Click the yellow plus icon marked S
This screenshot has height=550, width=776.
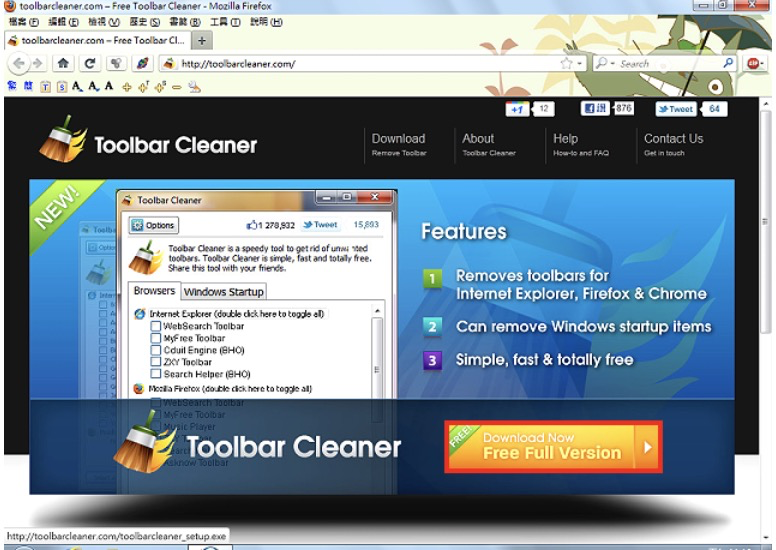tap(160, 87)
